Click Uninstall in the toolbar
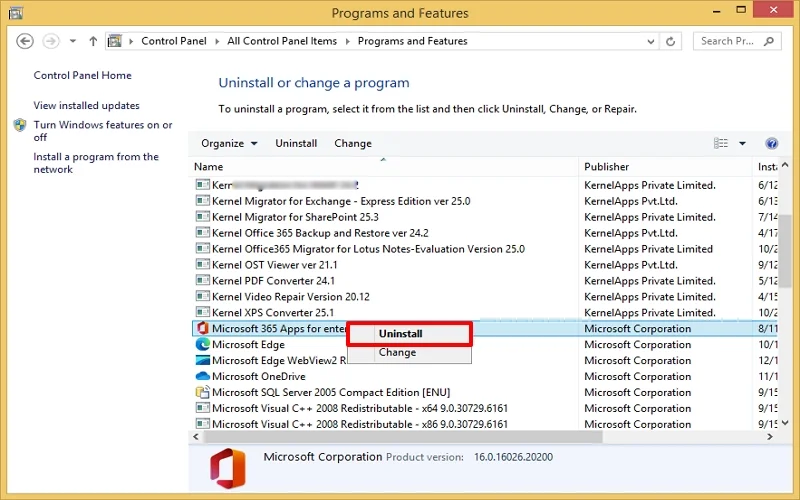 (296, 143)
